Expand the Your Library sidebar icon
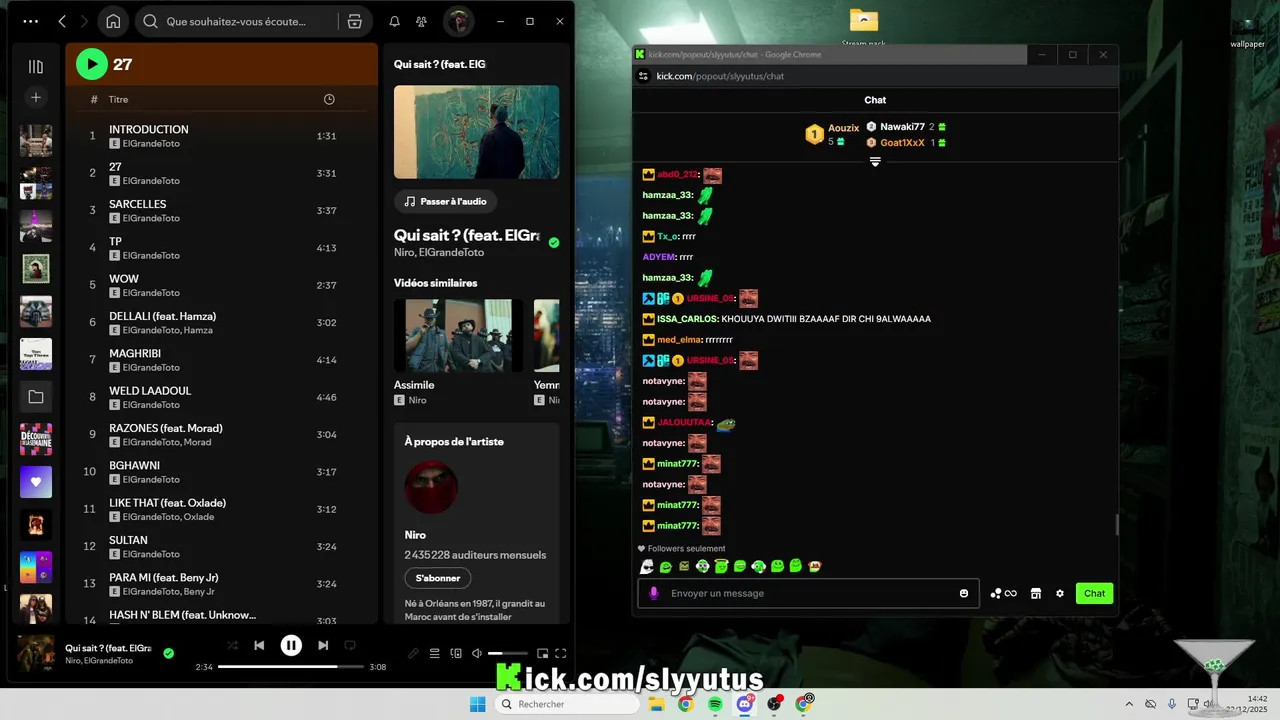This screenshot has height=720, width=1280. coord(36,66)
